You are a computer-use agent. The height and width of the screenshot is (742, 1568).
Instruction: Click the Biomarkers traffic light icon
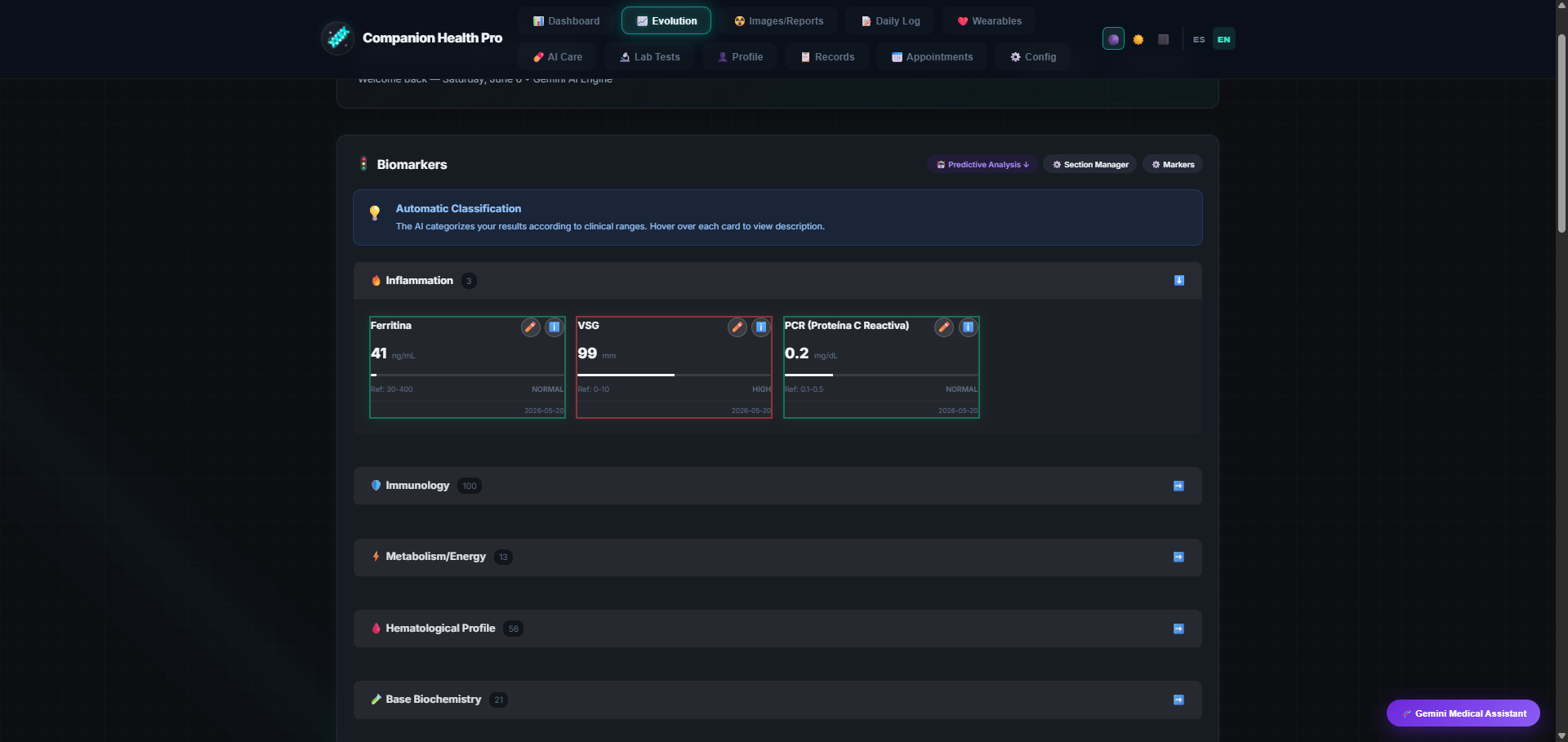pos(363,164)
